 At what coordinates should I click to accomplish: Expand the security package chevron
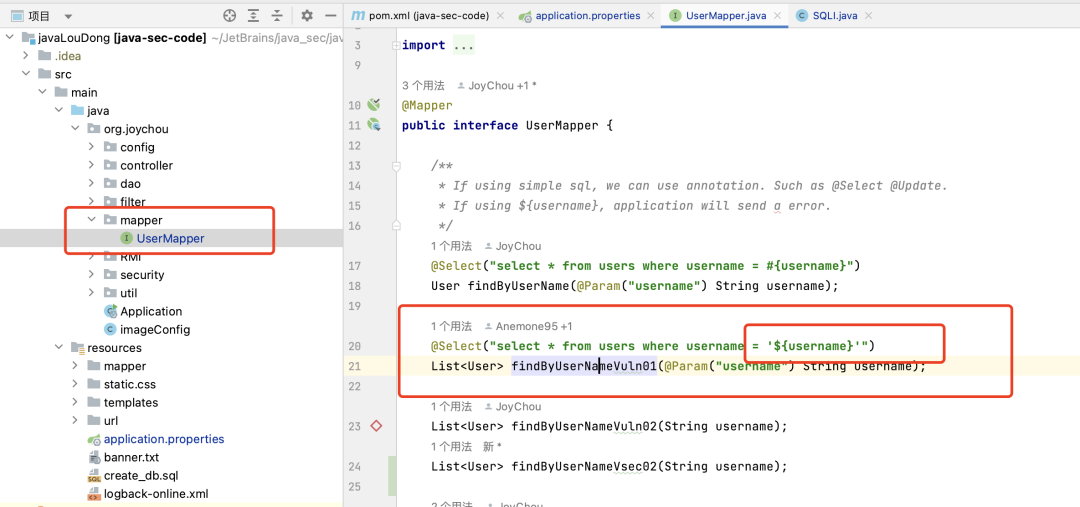click(x=92, y=274)
